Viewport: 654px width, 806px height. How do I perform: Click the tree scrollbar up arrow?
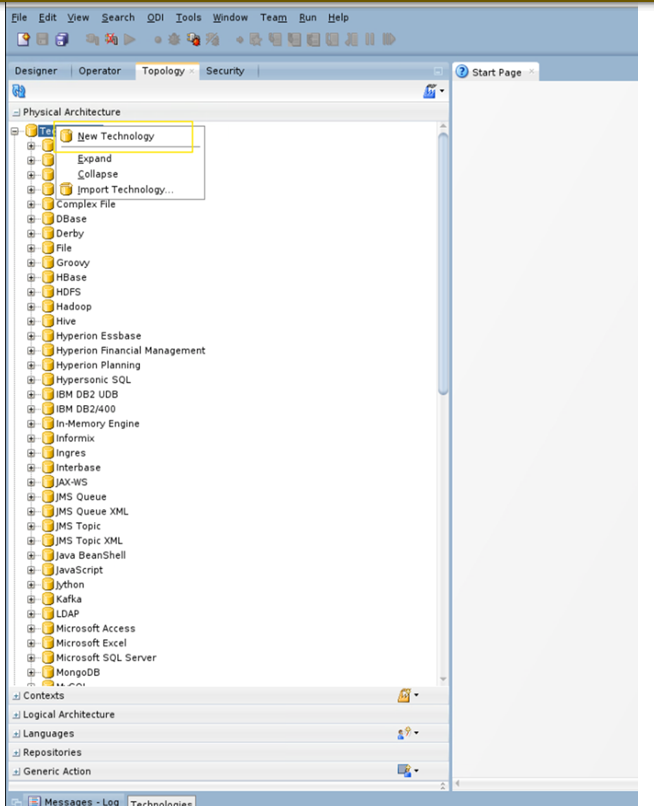[x=443, y=126]
